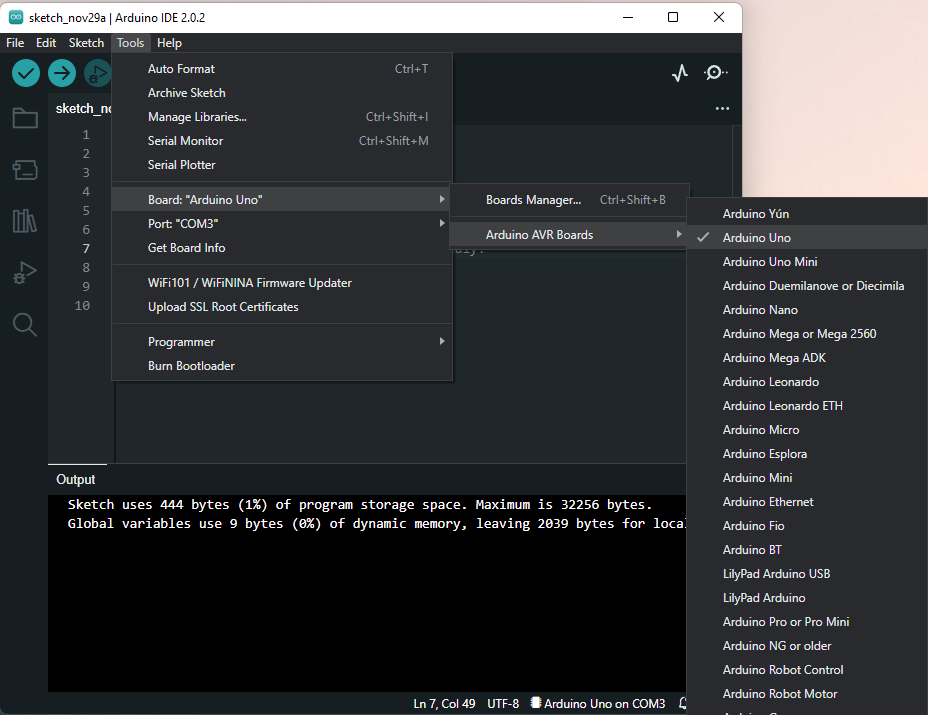
Task: Select the Arduino Mega ADK board
Action: 807,358
